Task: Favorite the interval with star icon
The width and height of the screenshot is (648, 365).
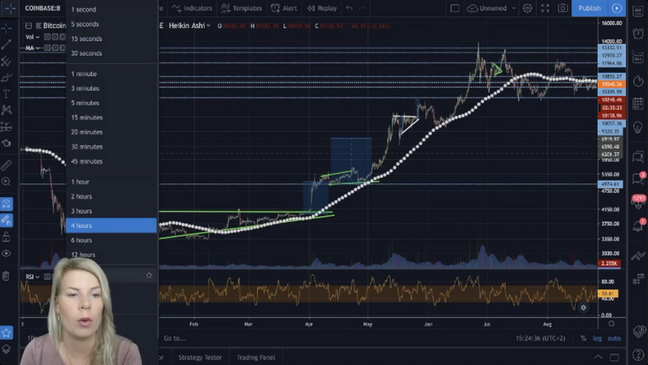Action: click(x=149, y=275)
